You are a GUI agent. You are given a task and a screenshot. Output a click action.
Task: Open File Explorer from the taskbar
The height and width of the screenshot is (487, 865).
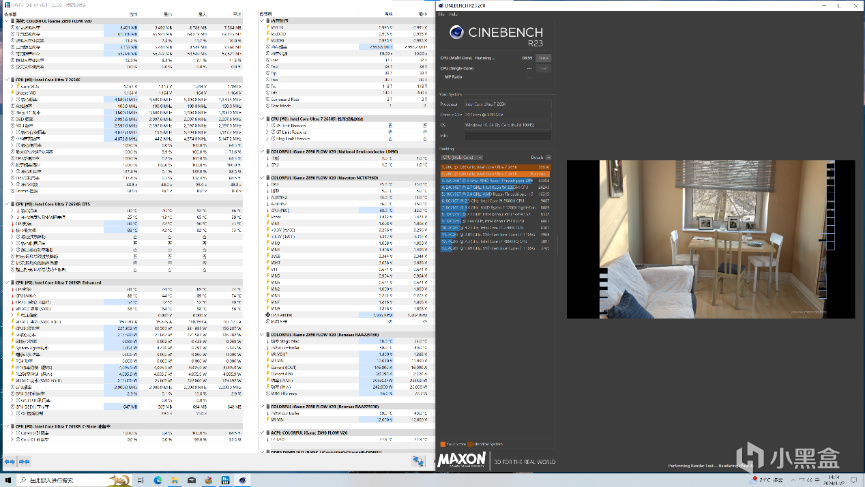pos(174,480)
